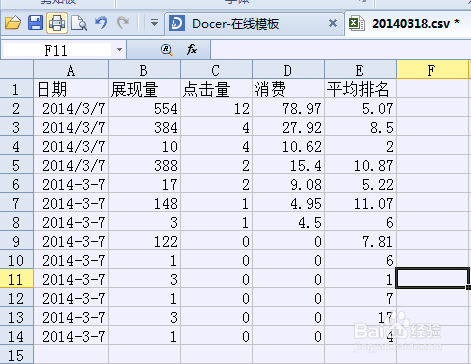Select row 5 header
471x364 pixels.
tap(16, 165)
